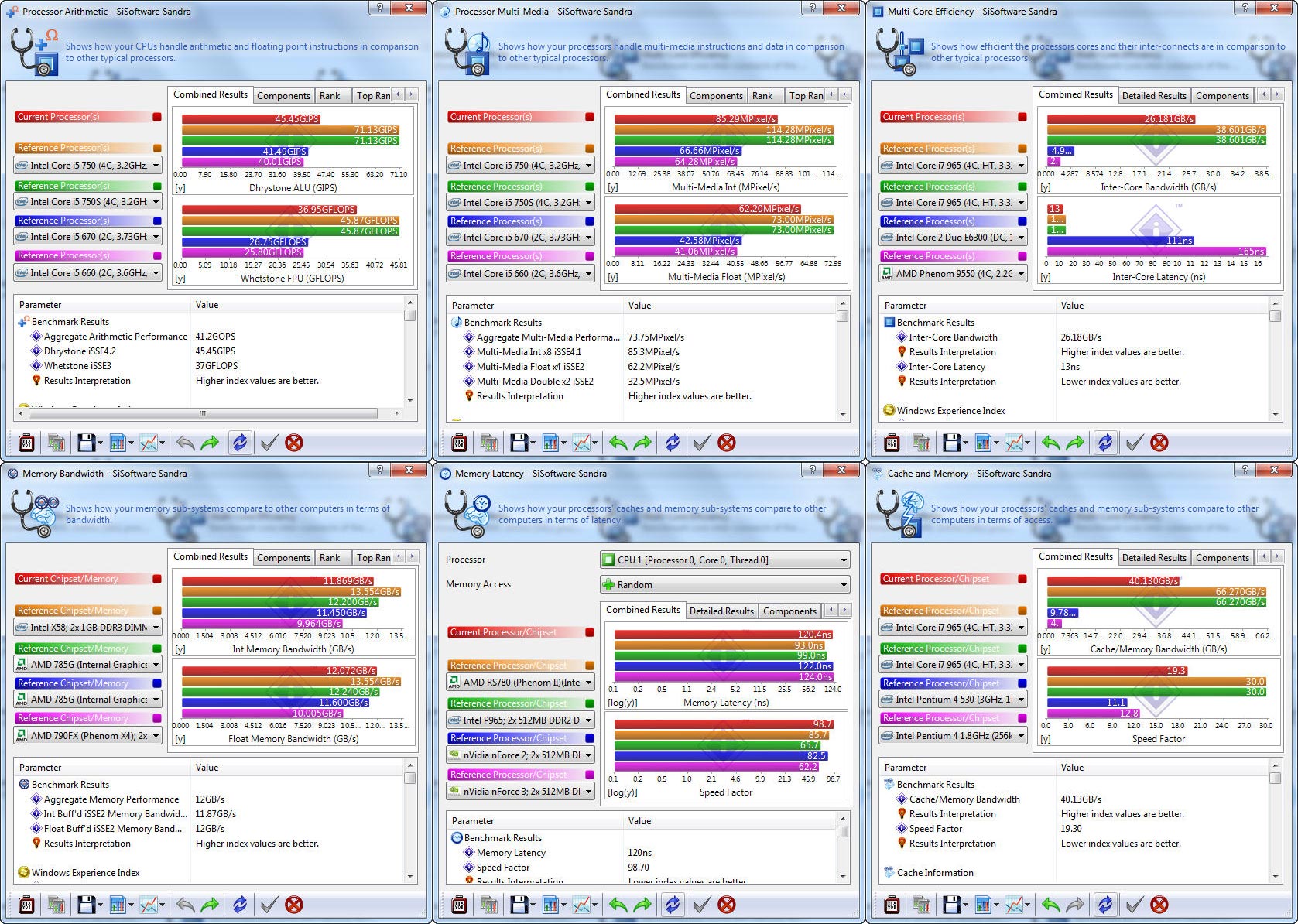Select Windows Experience Index in Multi-Core Efficiency window
1298x924 pixels.
click(950, 411)
